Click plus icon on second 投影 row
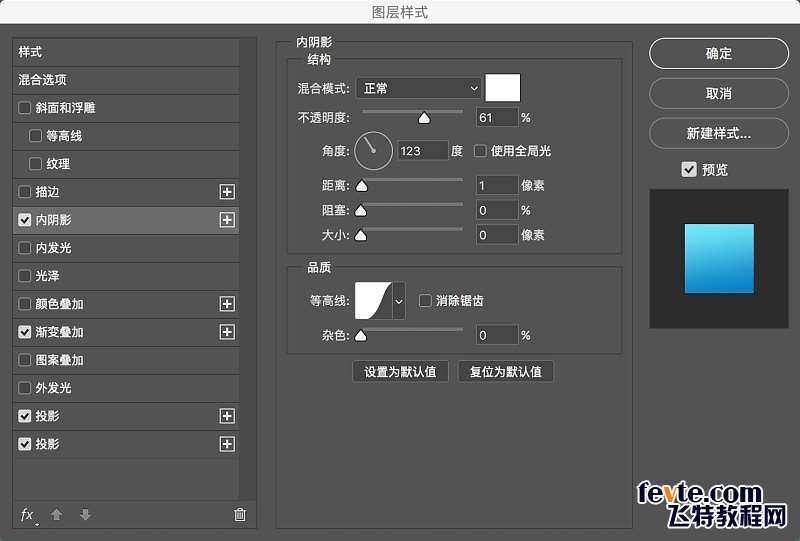The width and height of the screenshot is (800, 541). pyautogui.click(x=227, y=444)
